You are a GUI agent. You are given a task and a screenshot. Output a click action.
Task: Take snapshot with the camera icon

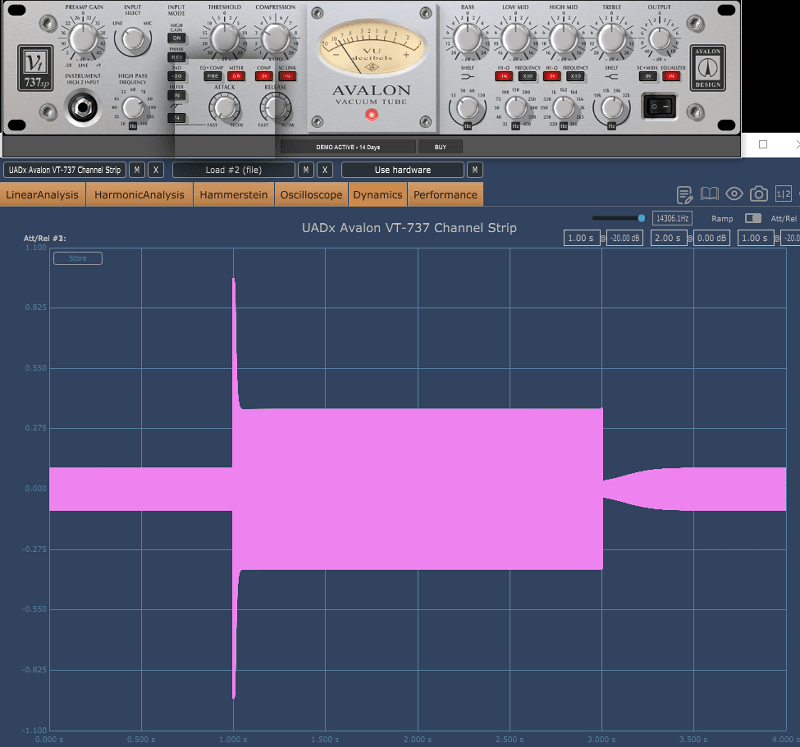point(759,194)
